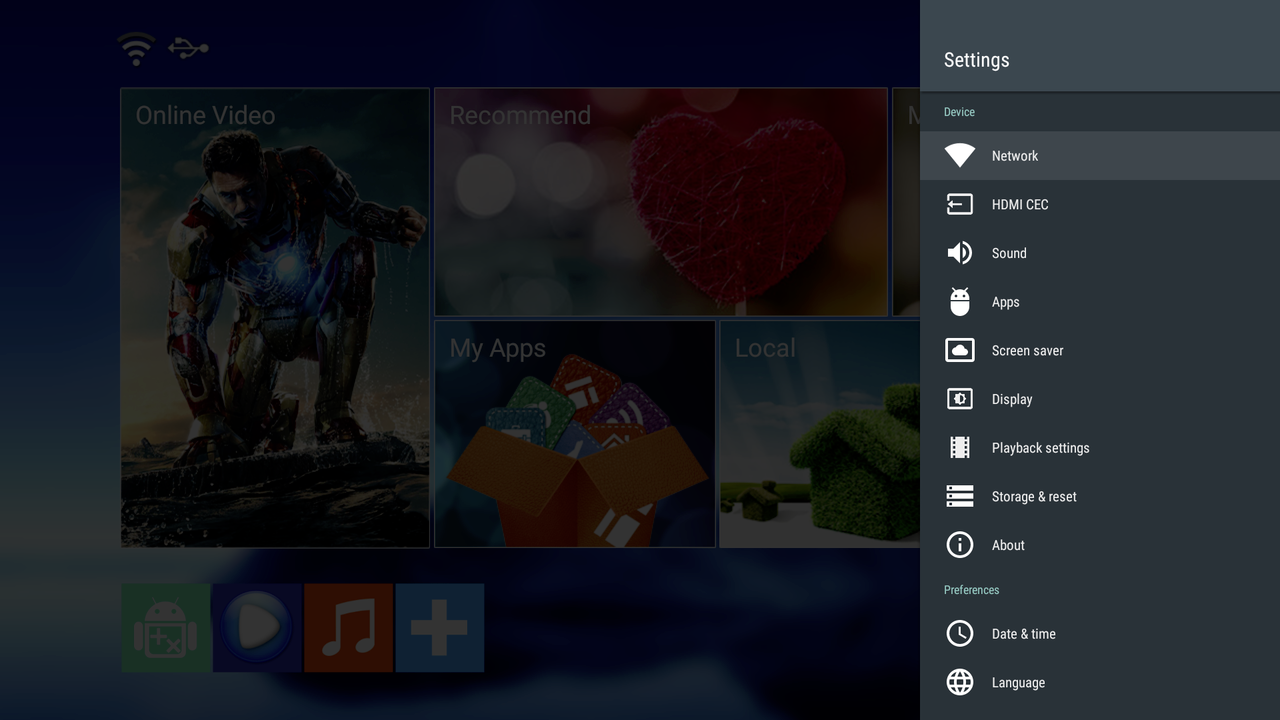Select Apps in the Settings list
This screenshot has width=1280, height=720.
(1100, 301)
